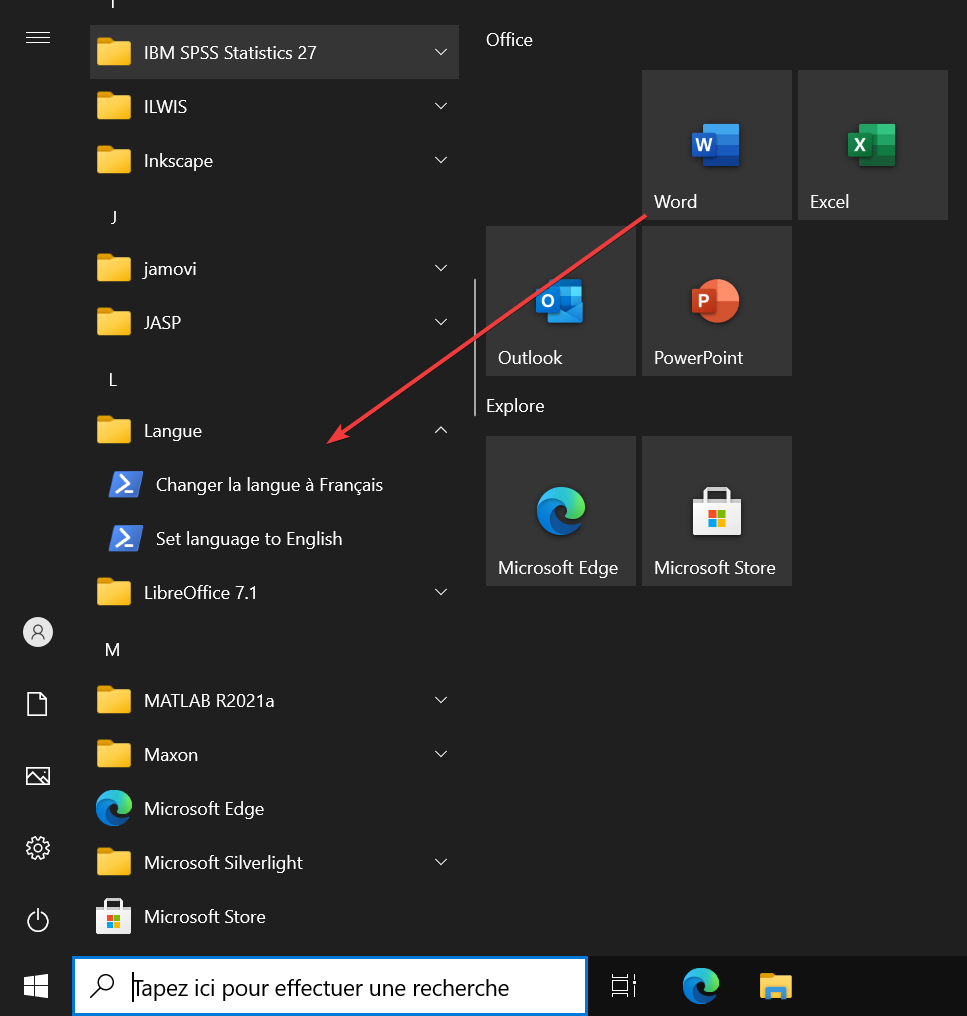
Task: Open the Microsoft Store tile
Action: [x=716, y=511]
